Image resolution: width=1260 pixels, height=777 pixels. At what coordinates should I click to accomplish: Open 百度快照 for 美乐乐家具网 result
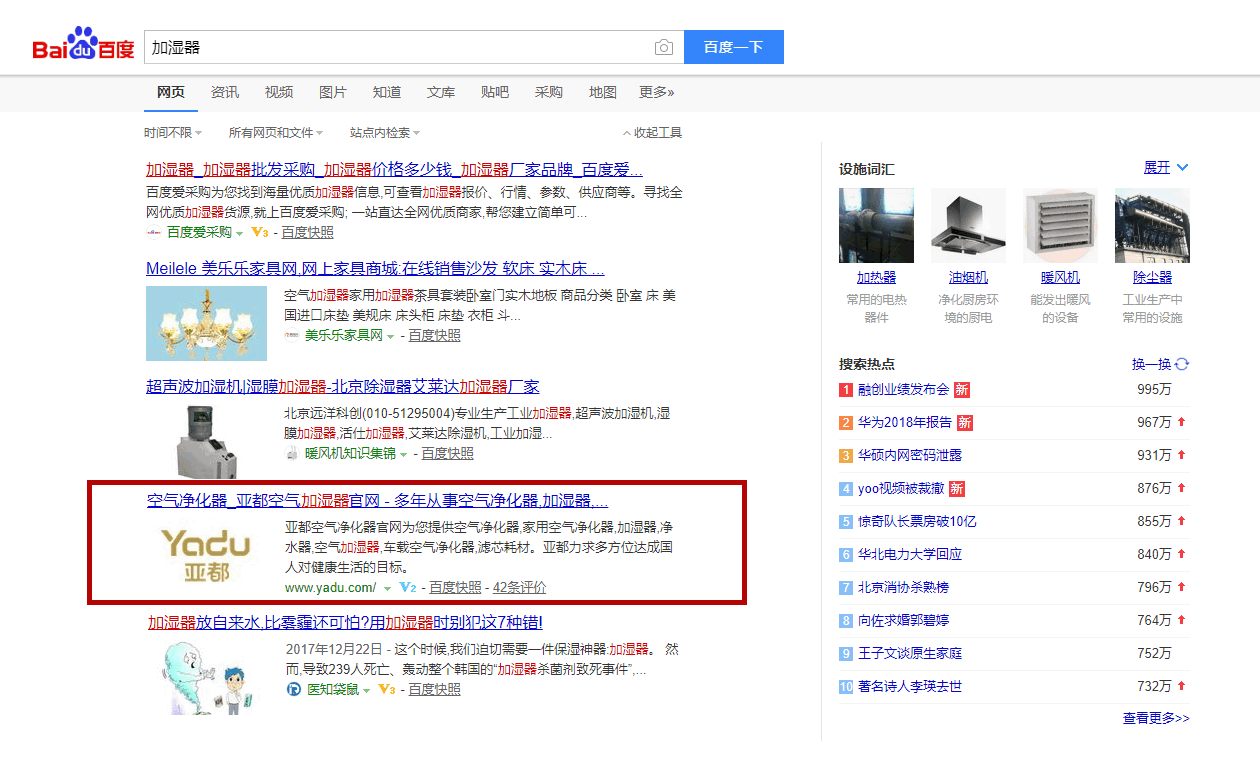click(x=434, y=336)
